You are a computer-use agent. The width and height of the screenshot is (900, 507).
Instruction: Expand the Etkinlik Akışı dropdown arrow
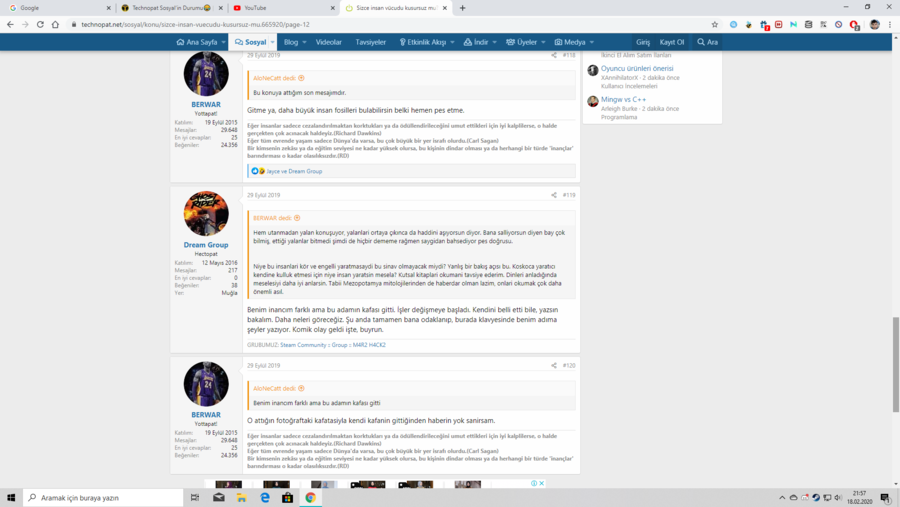point(452,42)
